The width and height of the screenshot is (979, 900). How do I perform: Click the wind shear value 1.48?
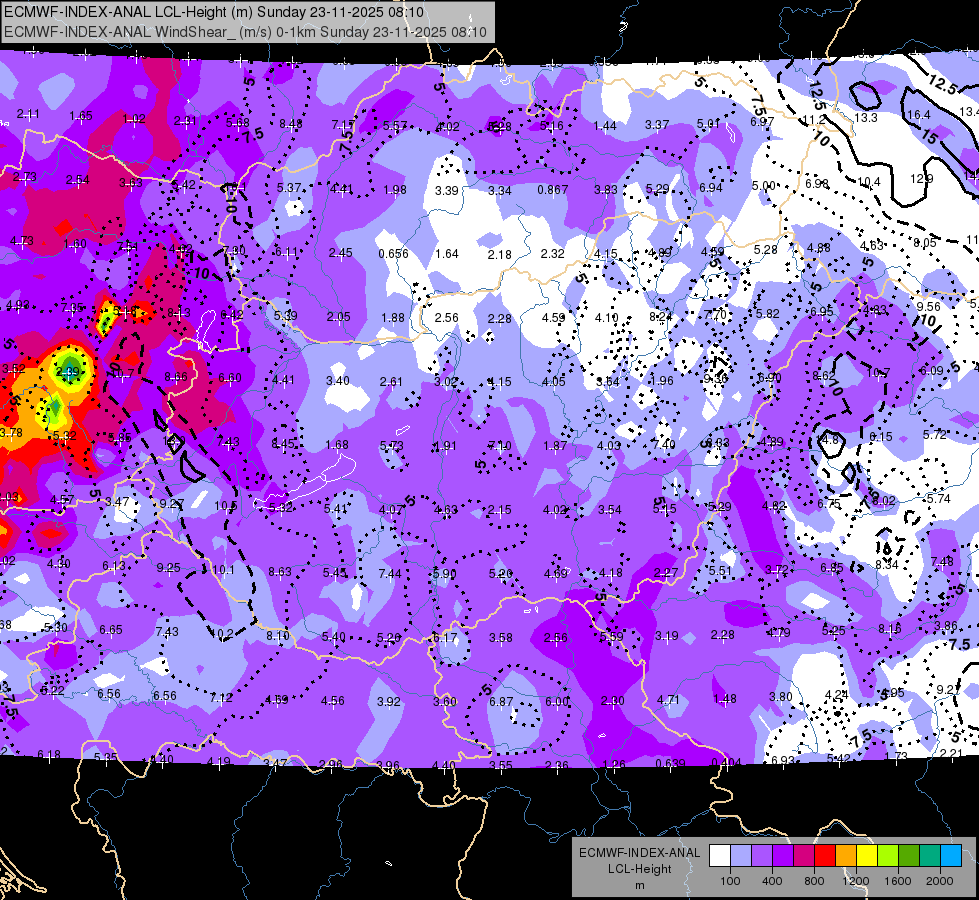point(725,699)
